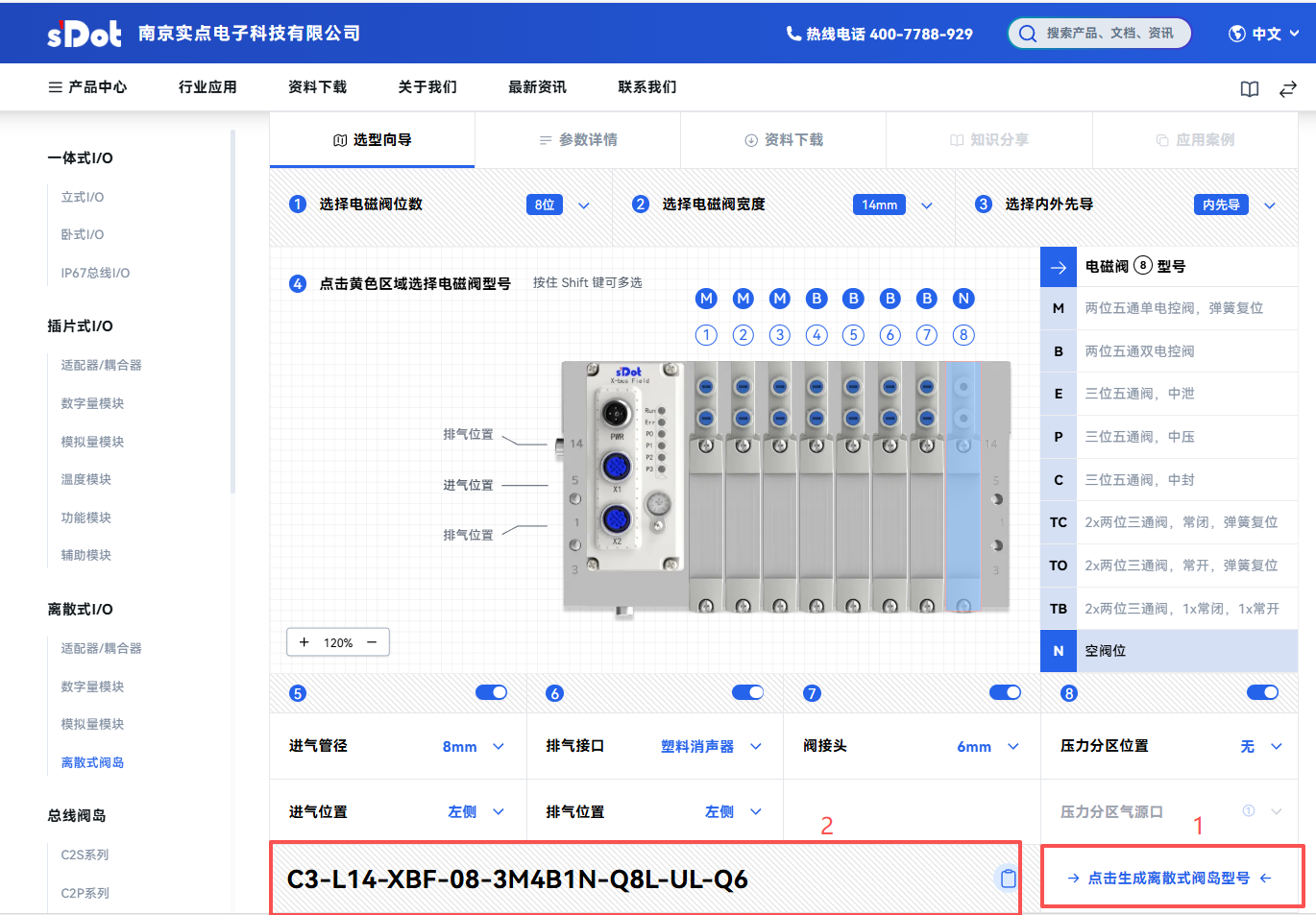Click the swap arrows icon at top right
The width and height of the screenshot is (1316, 915).
point(1287,89)
